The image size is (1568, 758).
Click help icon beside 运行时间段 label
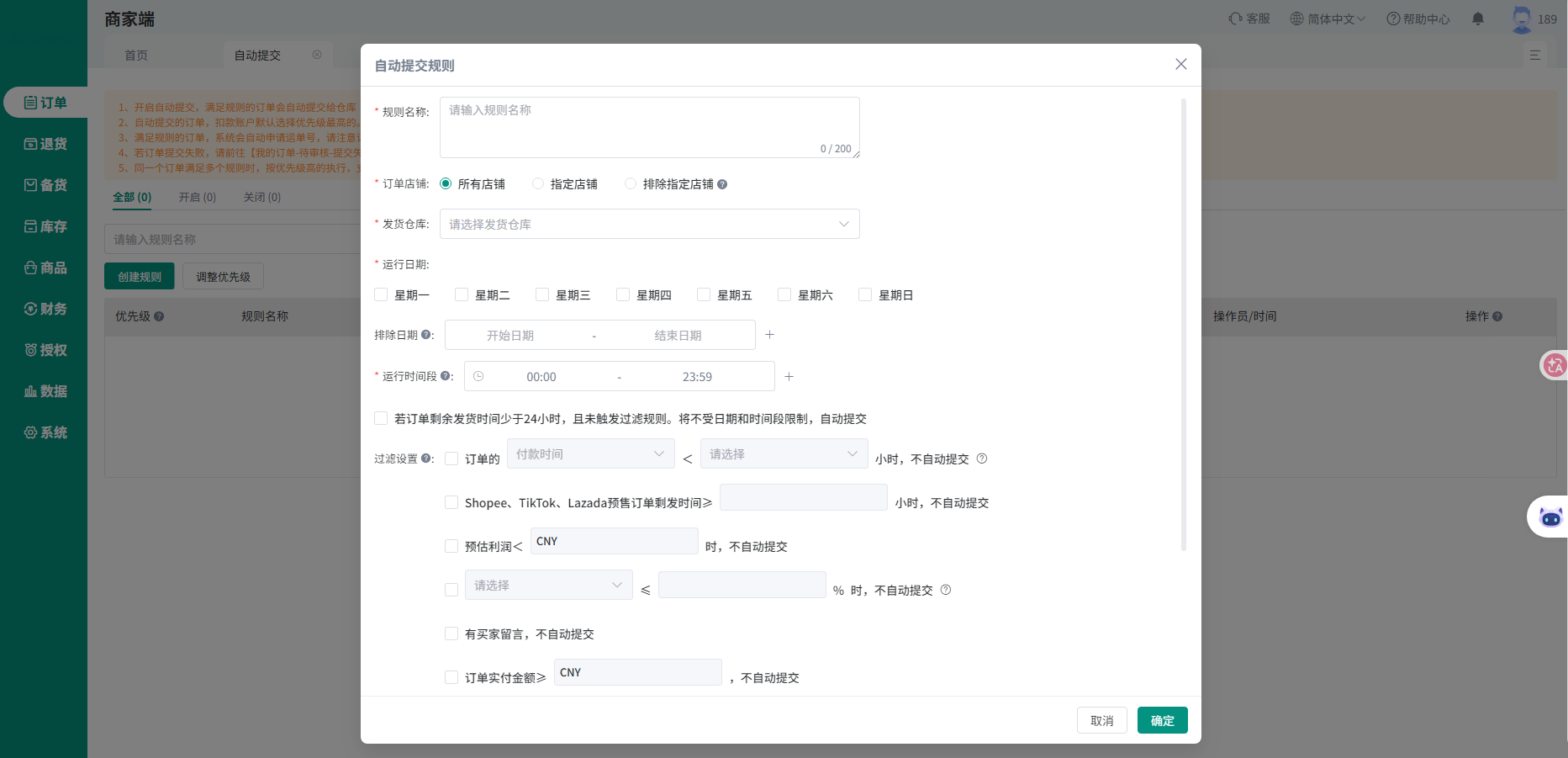445,376
